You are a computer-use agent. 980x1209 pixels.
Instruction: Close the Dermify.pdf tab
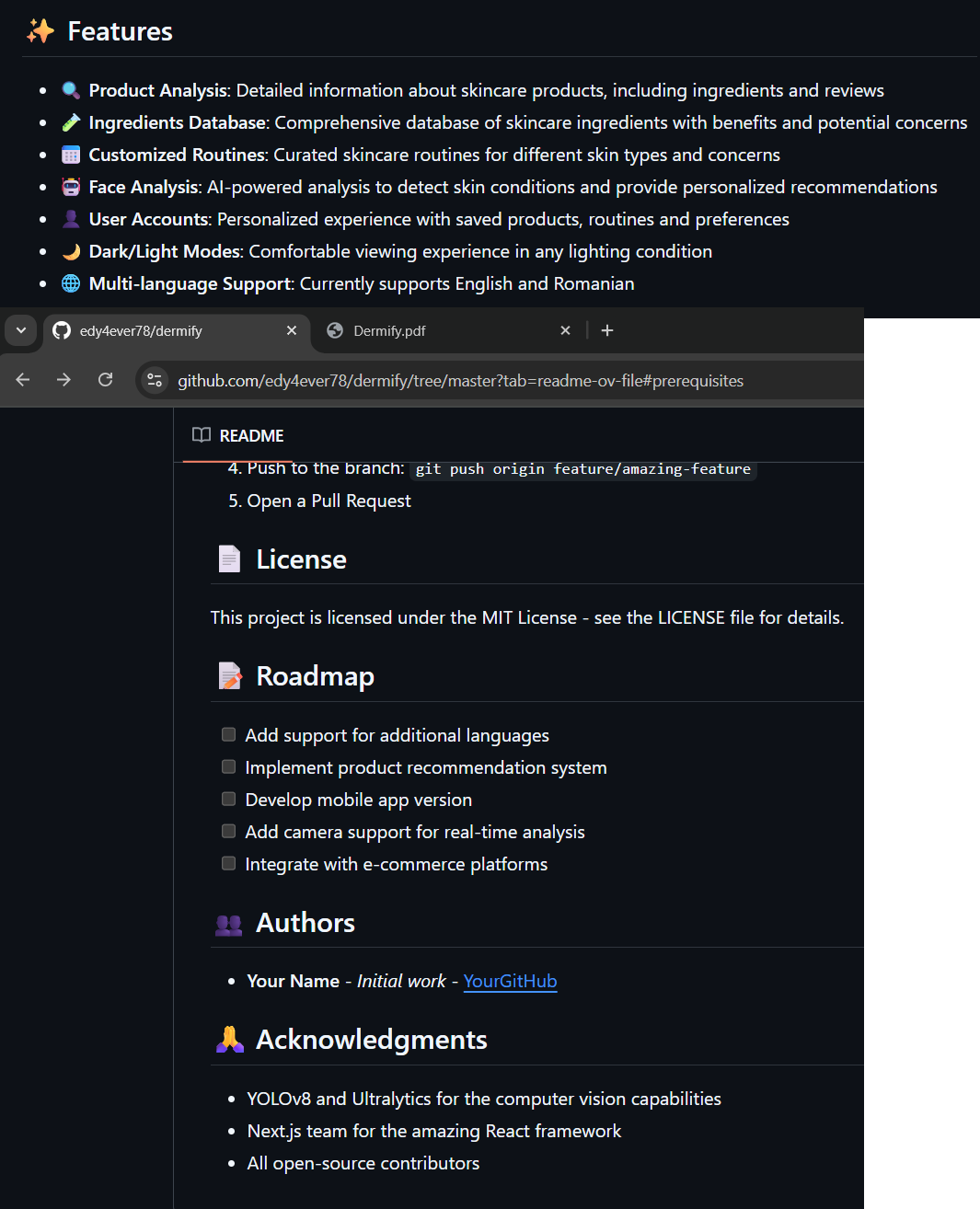[566, 330]
